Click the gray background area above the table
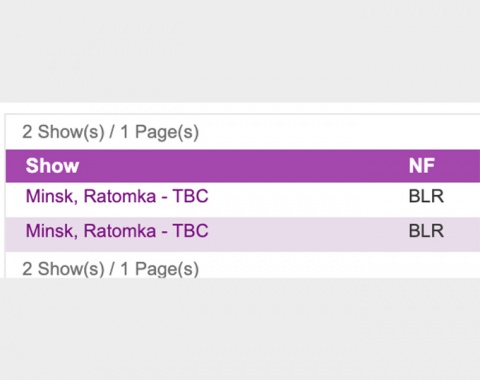The height and width of the screenshot is (380, 480). click(240, 50)
